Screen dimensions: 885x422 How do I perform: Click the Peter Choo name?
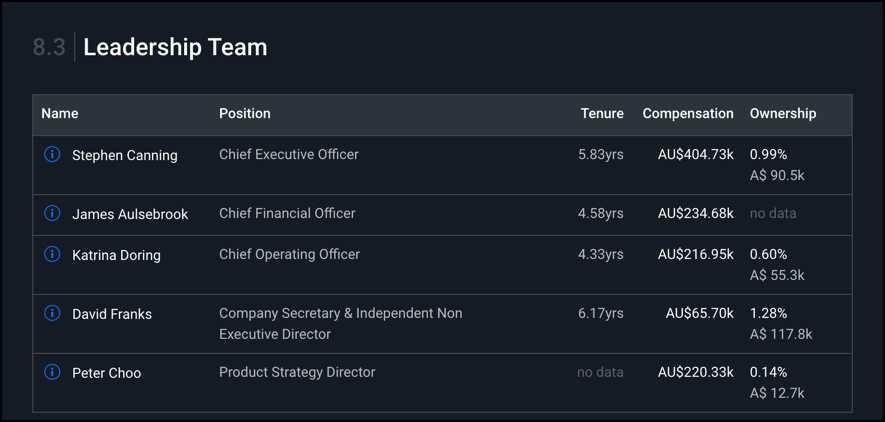click(107, 373)
